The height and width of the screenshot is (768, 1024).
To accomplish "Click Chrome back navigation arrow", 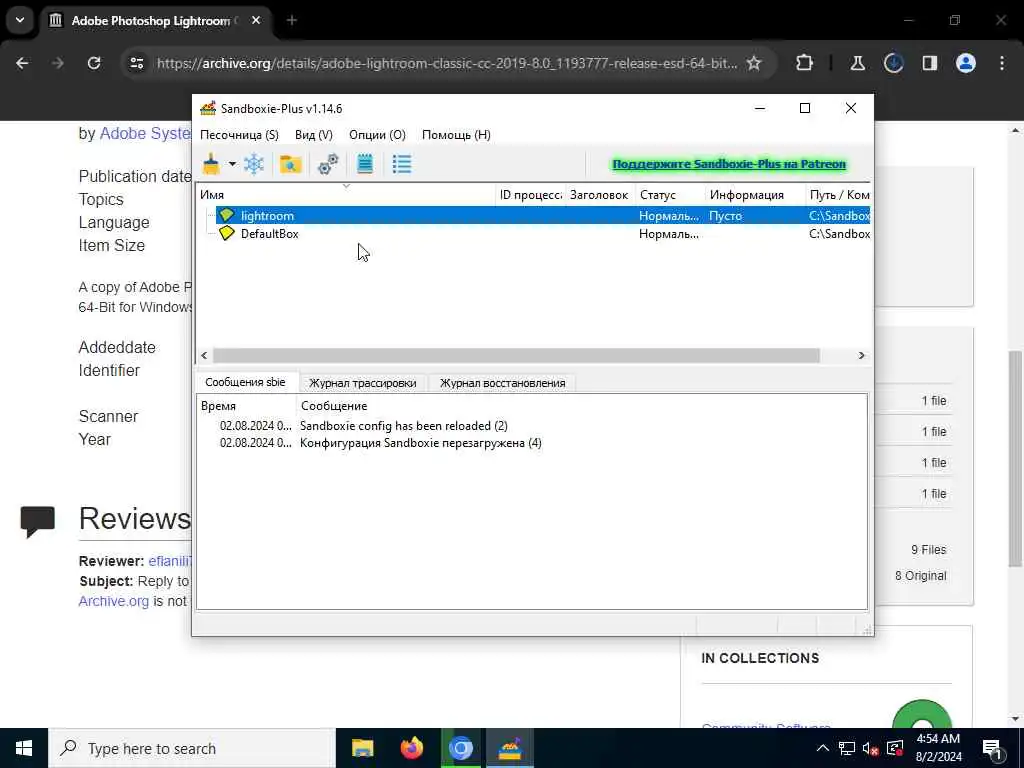I will tap(22, 63).
